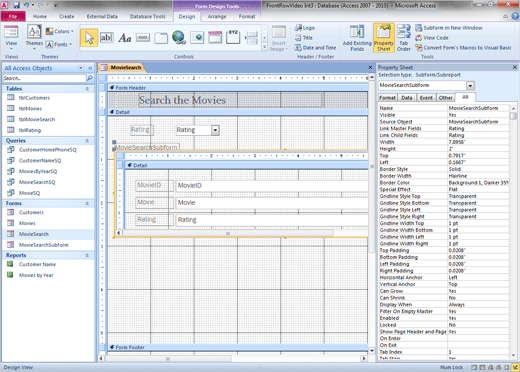Screen dimensions: 520x372
Task: Insert Page Break control
Action: tap(251, 38)
